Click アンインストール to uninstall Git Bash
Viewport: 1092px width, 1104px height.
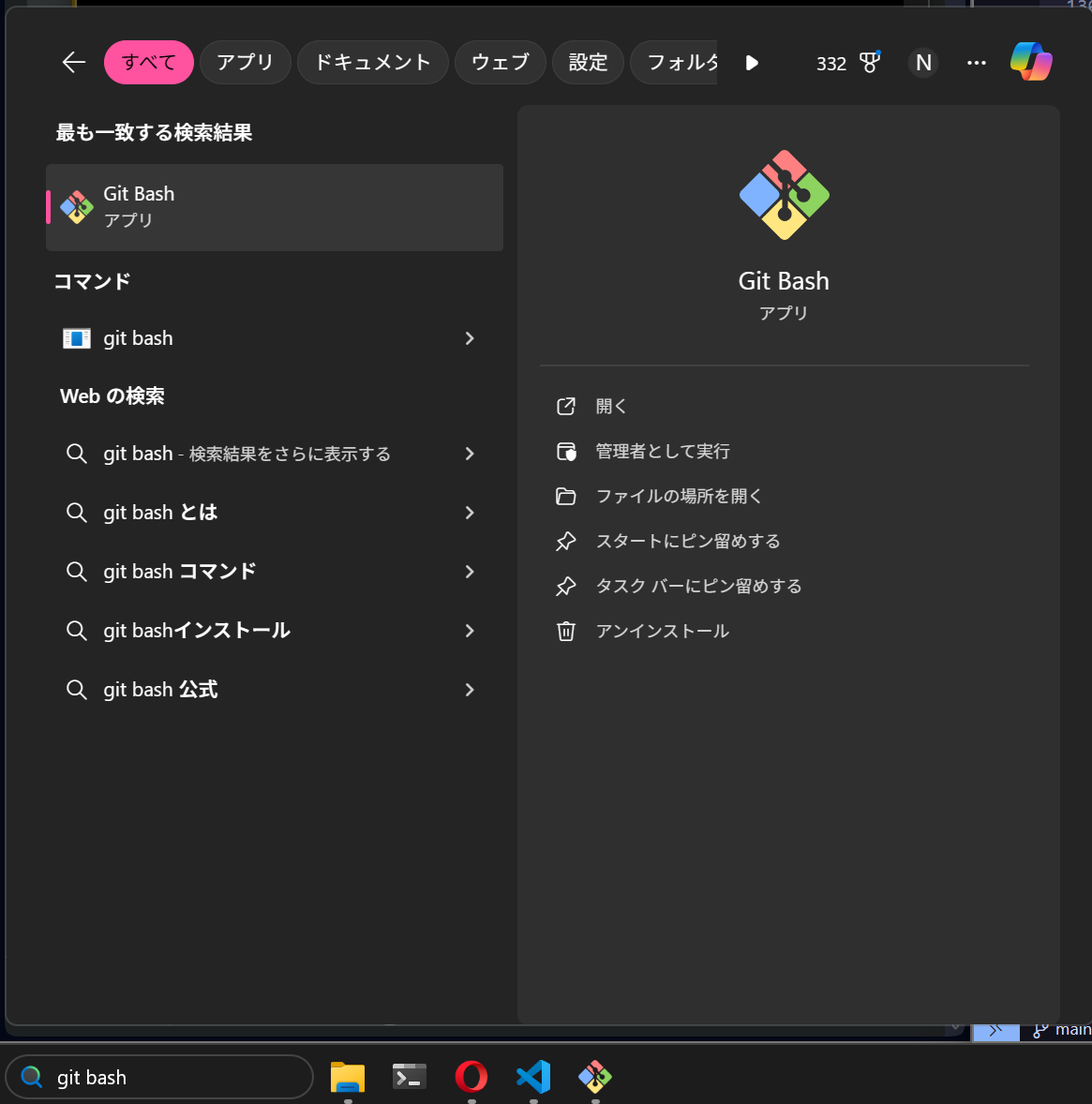662,631
